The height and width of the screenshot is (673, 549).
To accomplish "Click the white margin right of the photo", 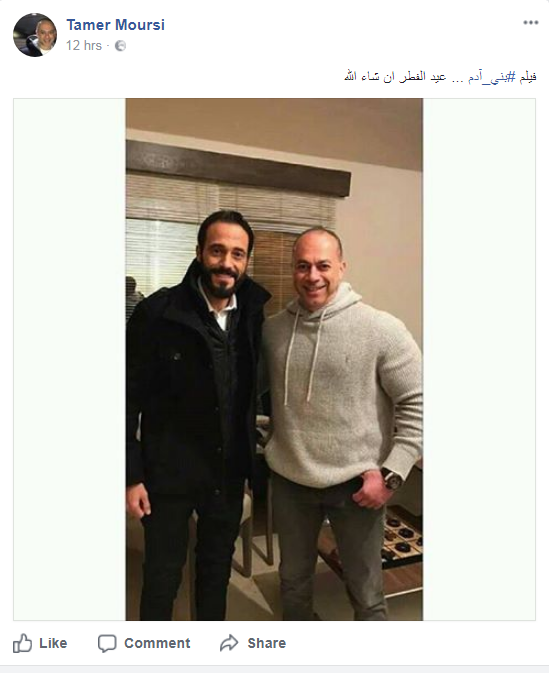I will [x=479, y=359].
